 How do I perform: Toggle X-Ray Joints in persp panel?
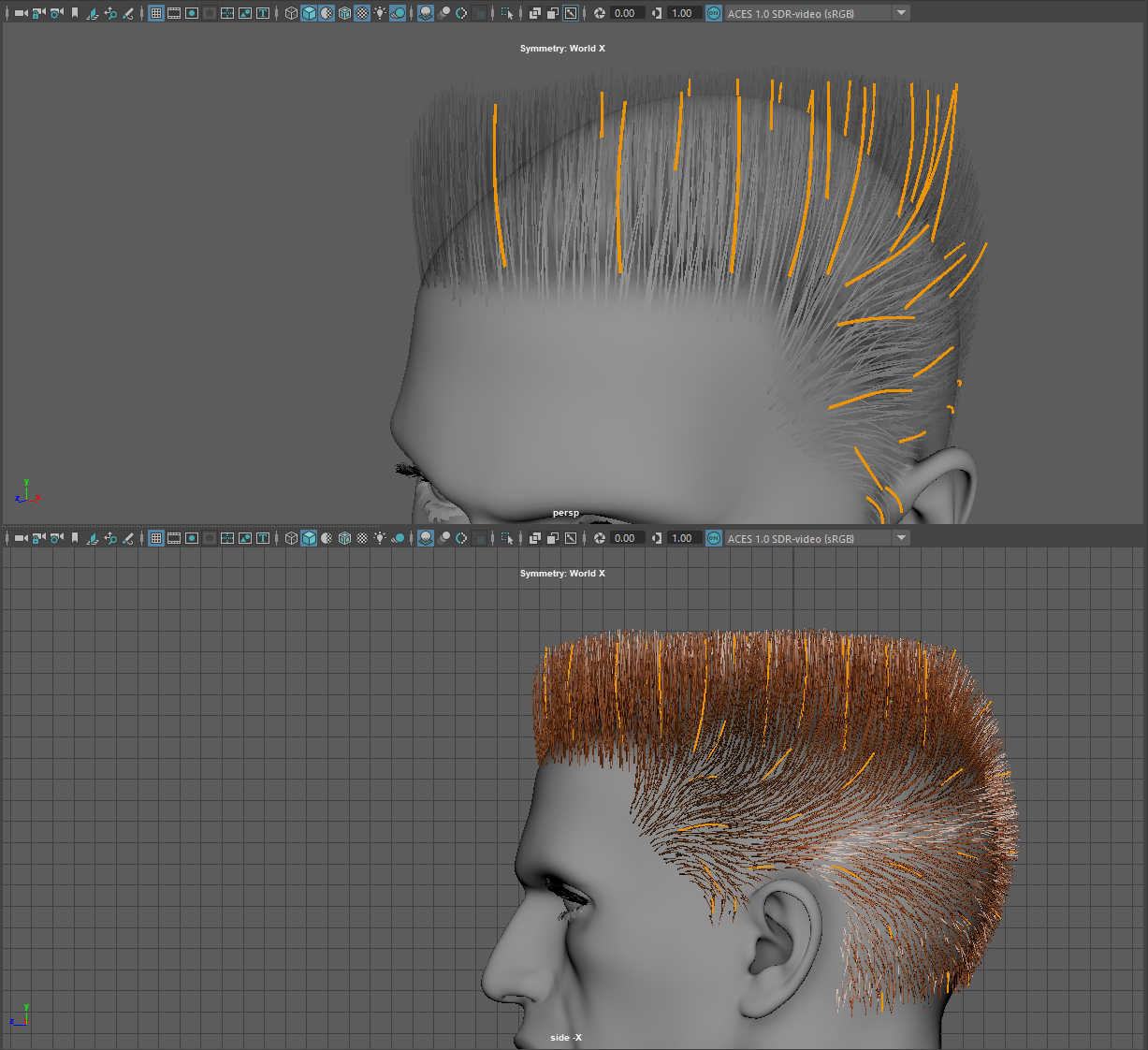[x=571, y=13]
